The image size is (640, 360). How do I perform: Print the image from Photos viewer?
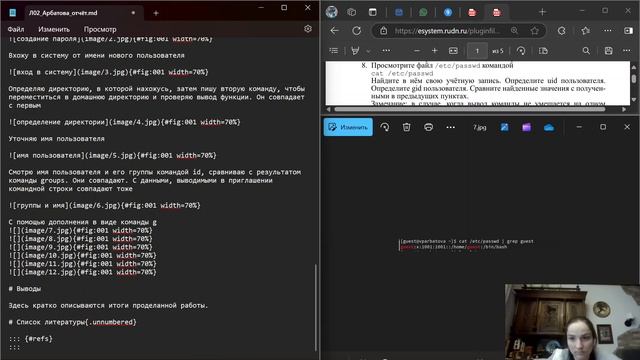(x=428, y=127)
